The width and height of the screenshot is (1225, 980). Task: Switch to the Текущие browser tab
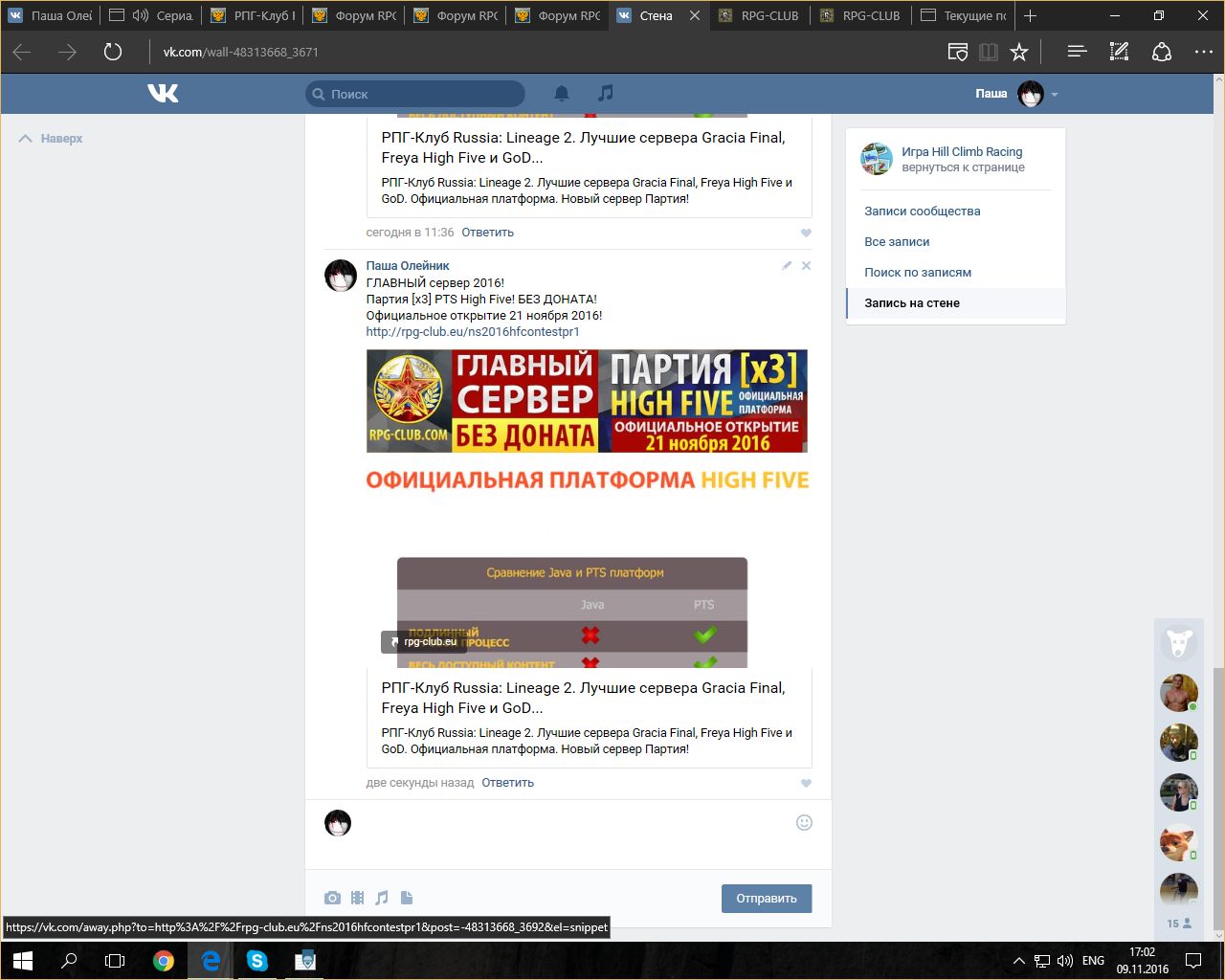964,15
